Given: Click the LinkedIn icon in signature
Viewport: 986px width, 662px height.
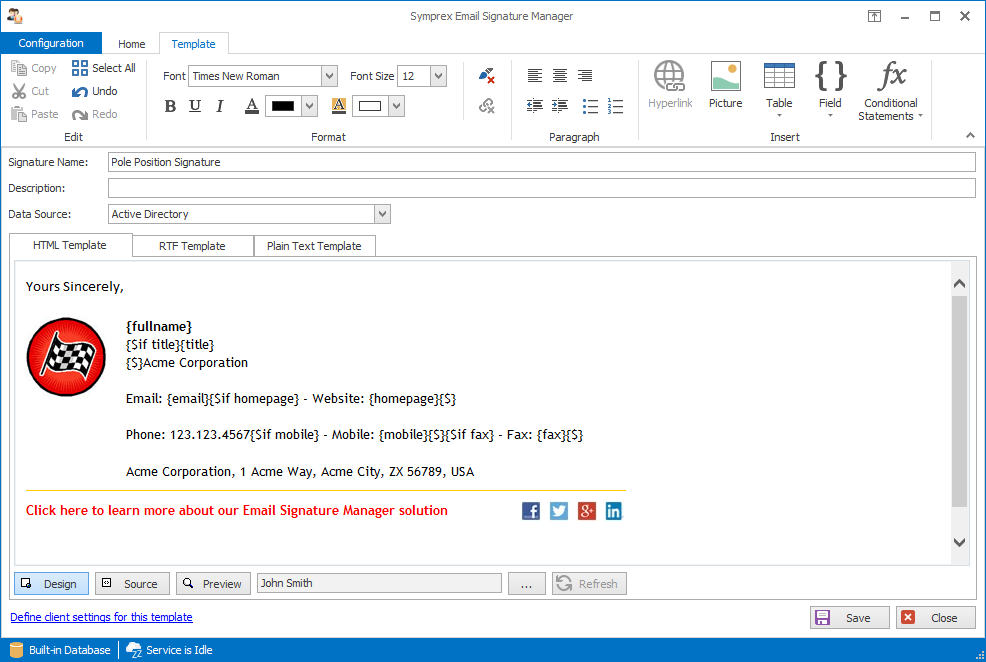Looking at the screenshot, I should click(x=614, y=511).
